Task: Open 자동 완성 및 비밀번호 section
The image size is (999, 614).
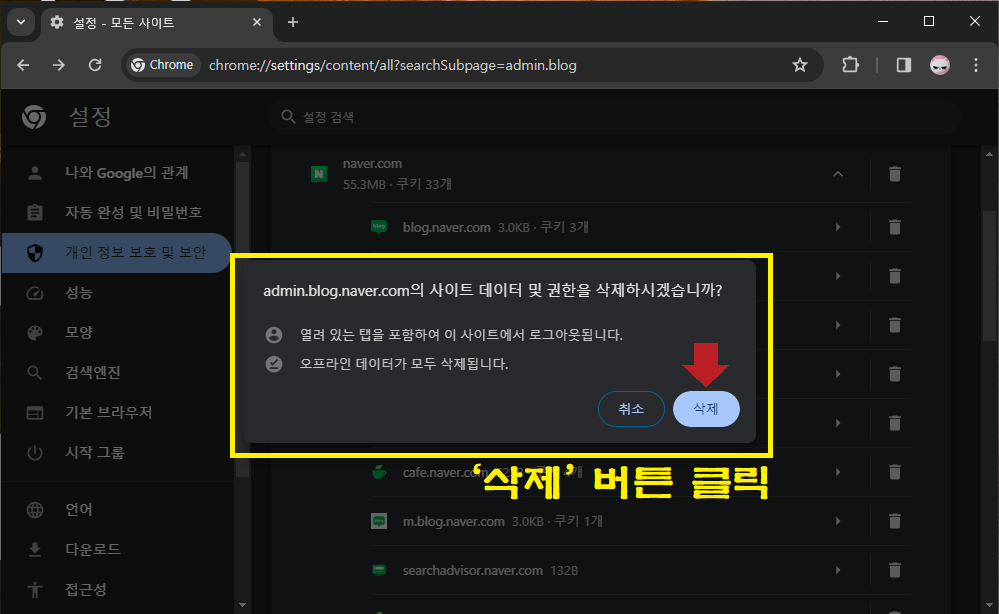Action: [116, 212]
